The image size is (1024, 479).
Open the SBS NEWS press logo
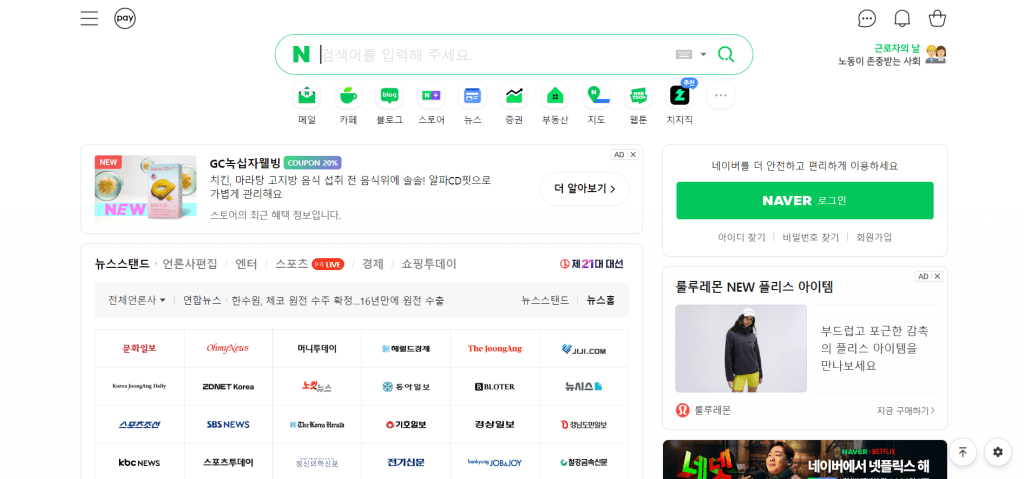coord(228,424)
